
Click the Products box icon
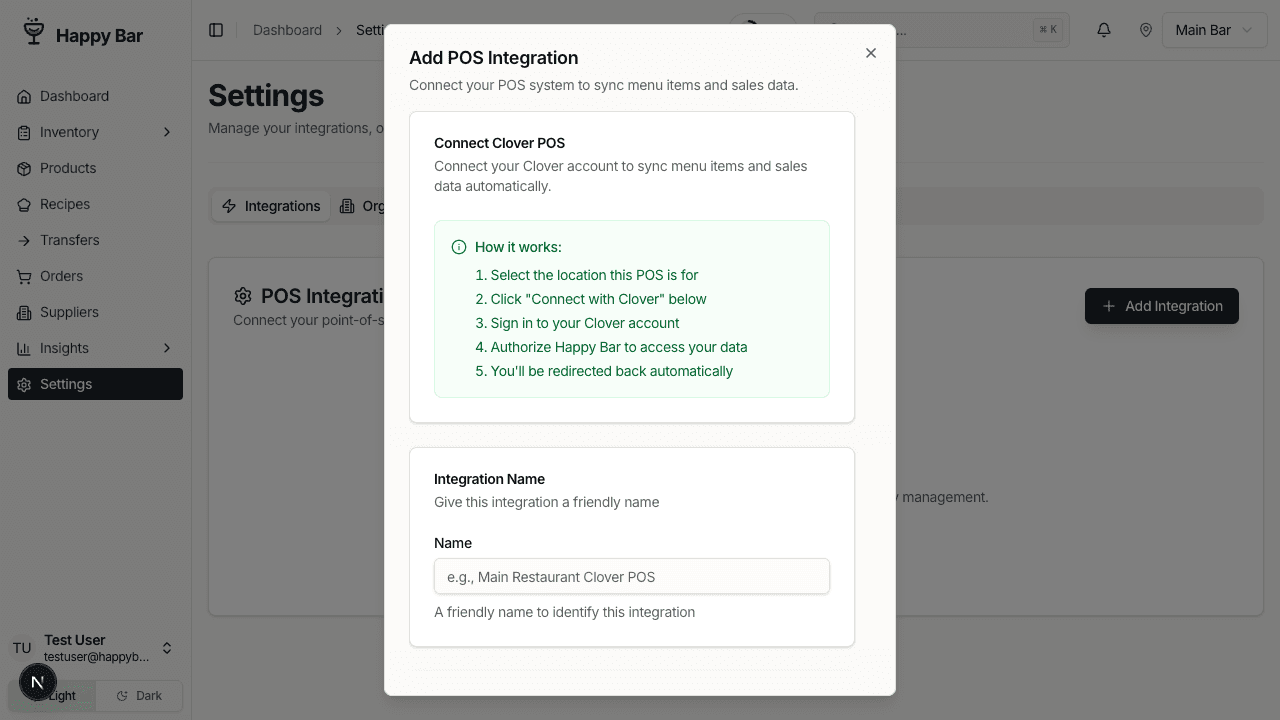[24, 169]
